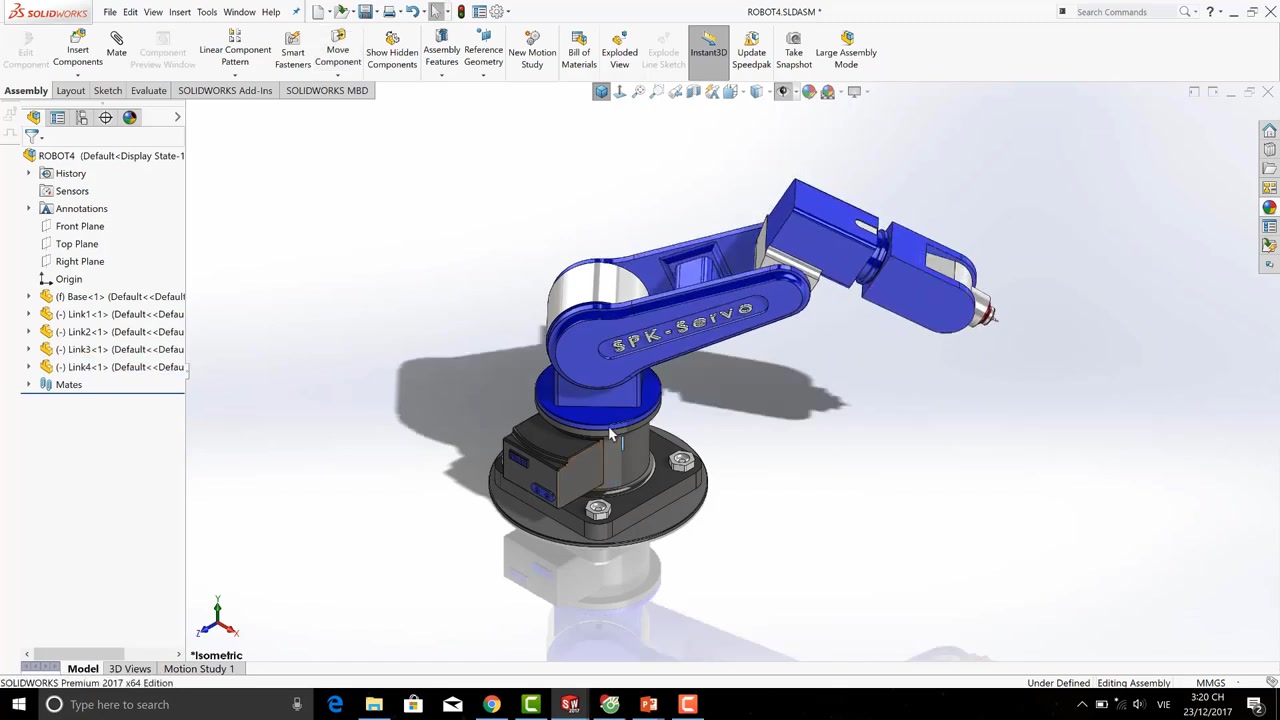Open PropertyManager tab icon
The height and width of the screenshot is (720, 1280).
click(58, 118)
